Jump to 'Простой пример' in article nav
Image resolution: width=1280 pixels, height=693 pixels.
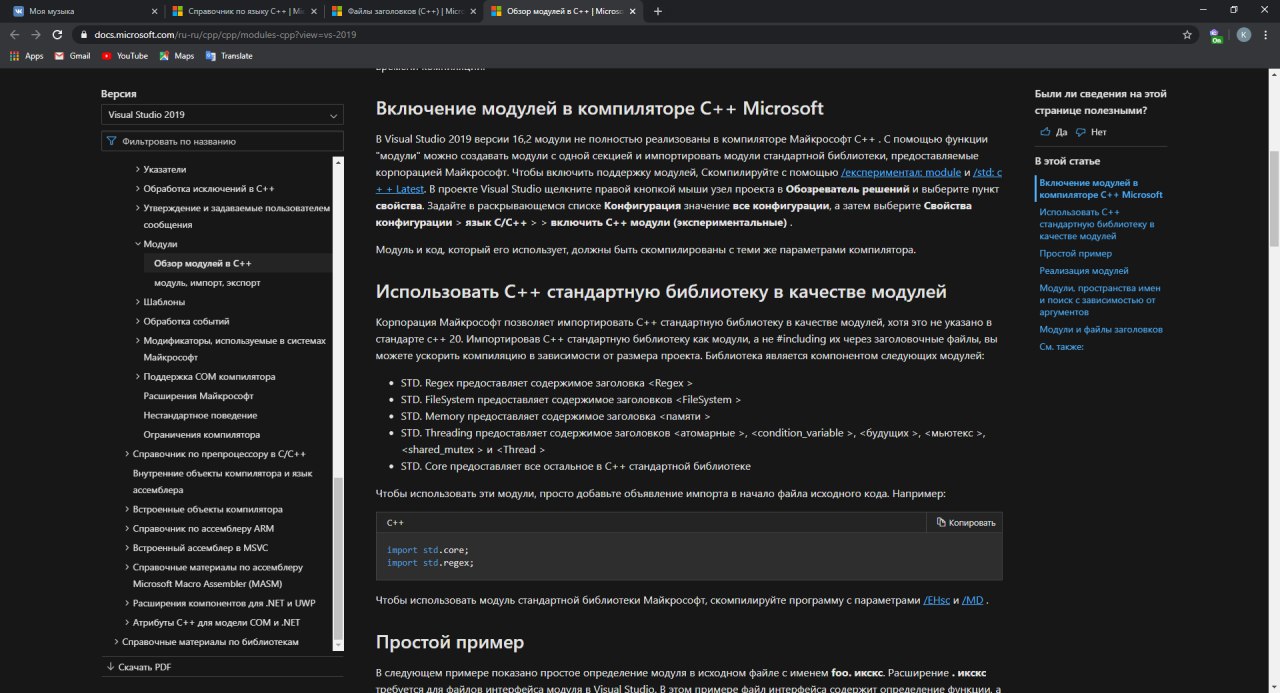1075,254
